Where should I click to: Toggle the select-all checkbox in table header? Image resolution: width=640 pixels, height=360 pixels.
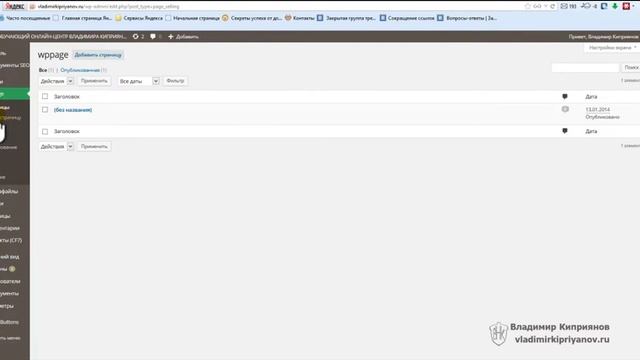point(45,97)
